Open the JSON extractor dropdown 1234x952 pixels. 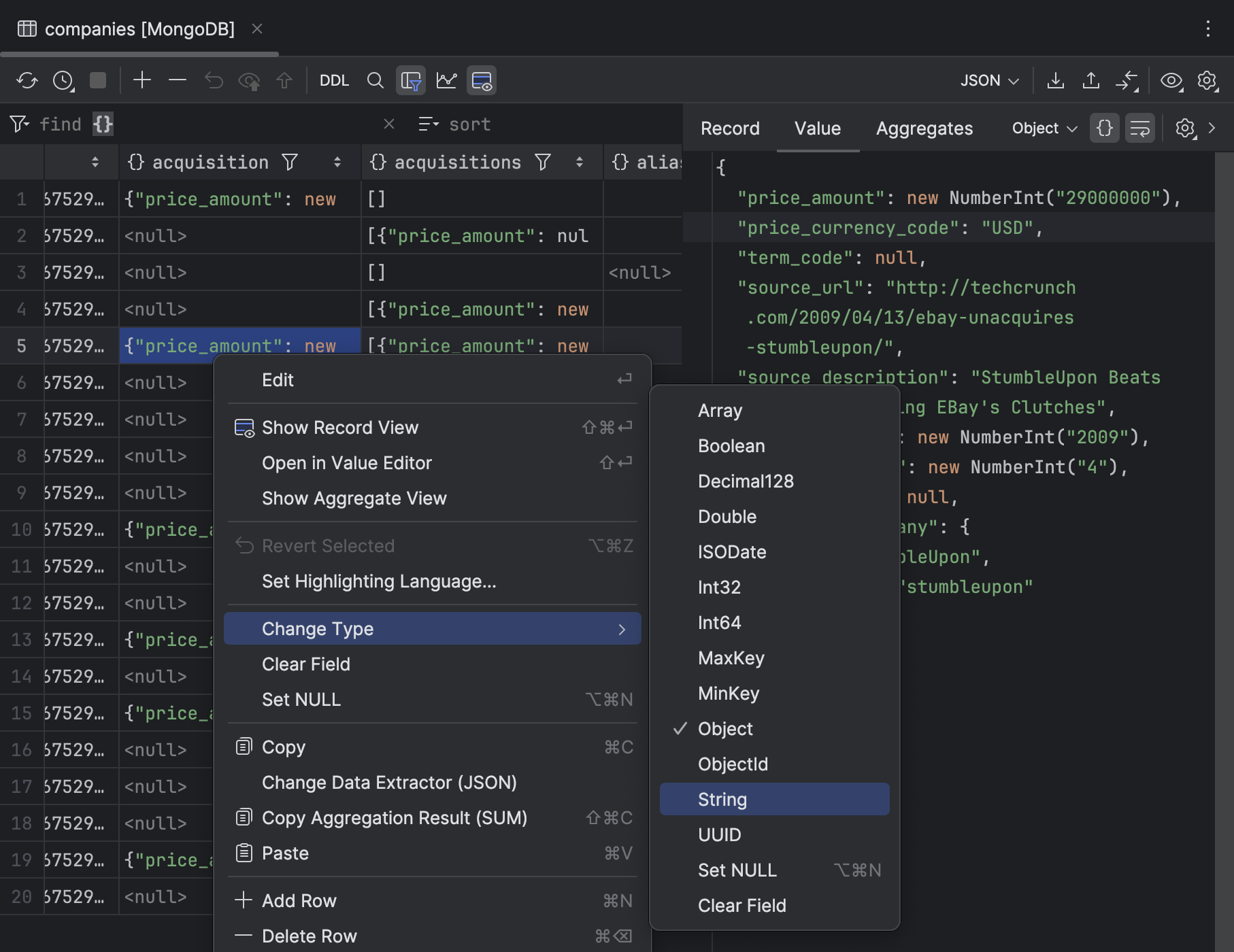[988, 80]
